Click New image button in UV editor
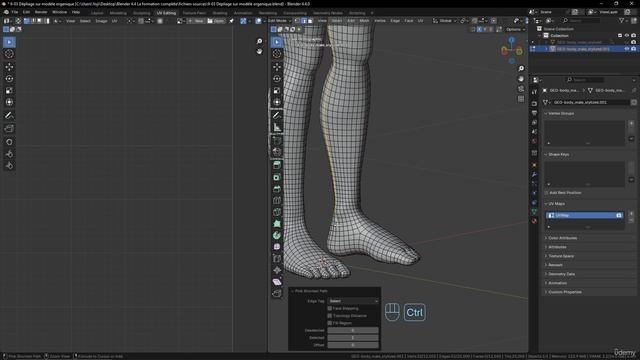The width and height of the screenshot is (640, 360). click(196, 21)
